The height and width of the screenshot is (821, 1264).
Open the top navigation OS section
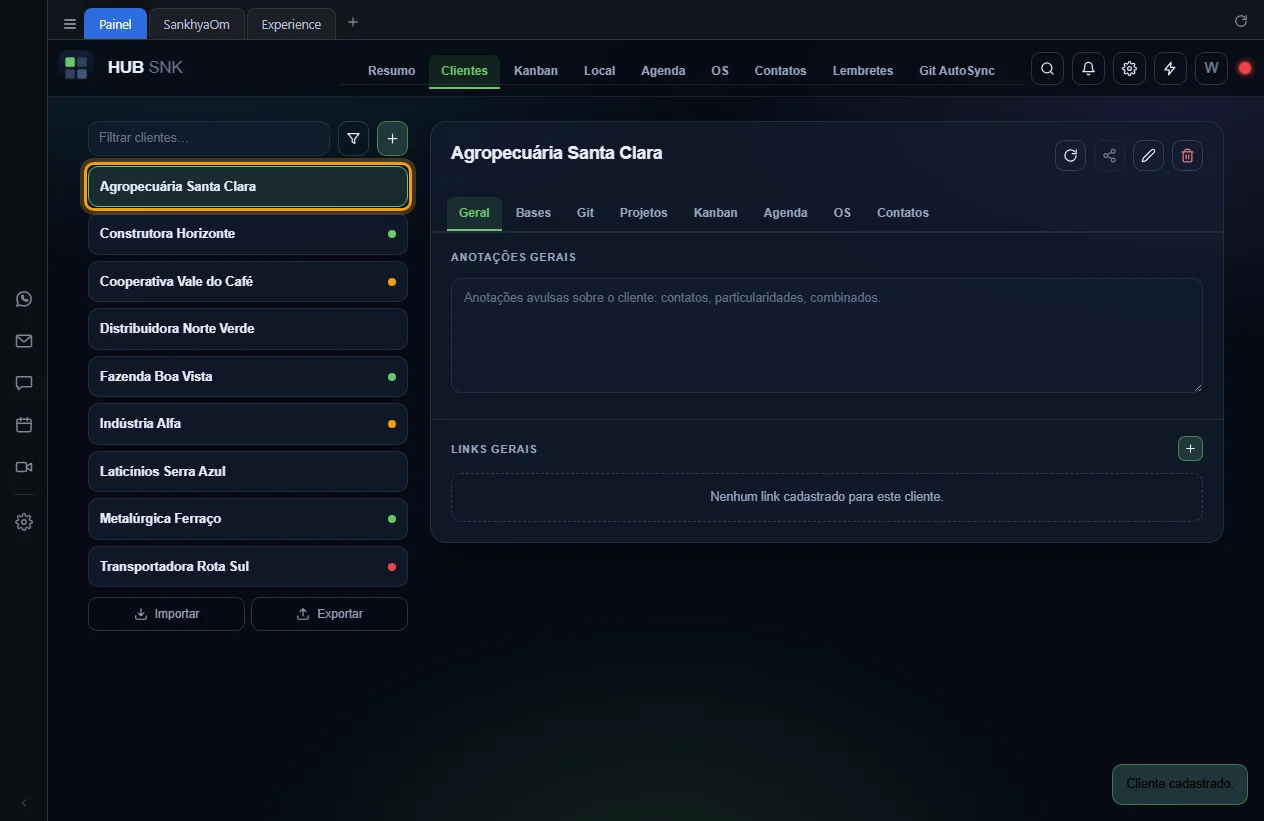(x=720, y=71)
